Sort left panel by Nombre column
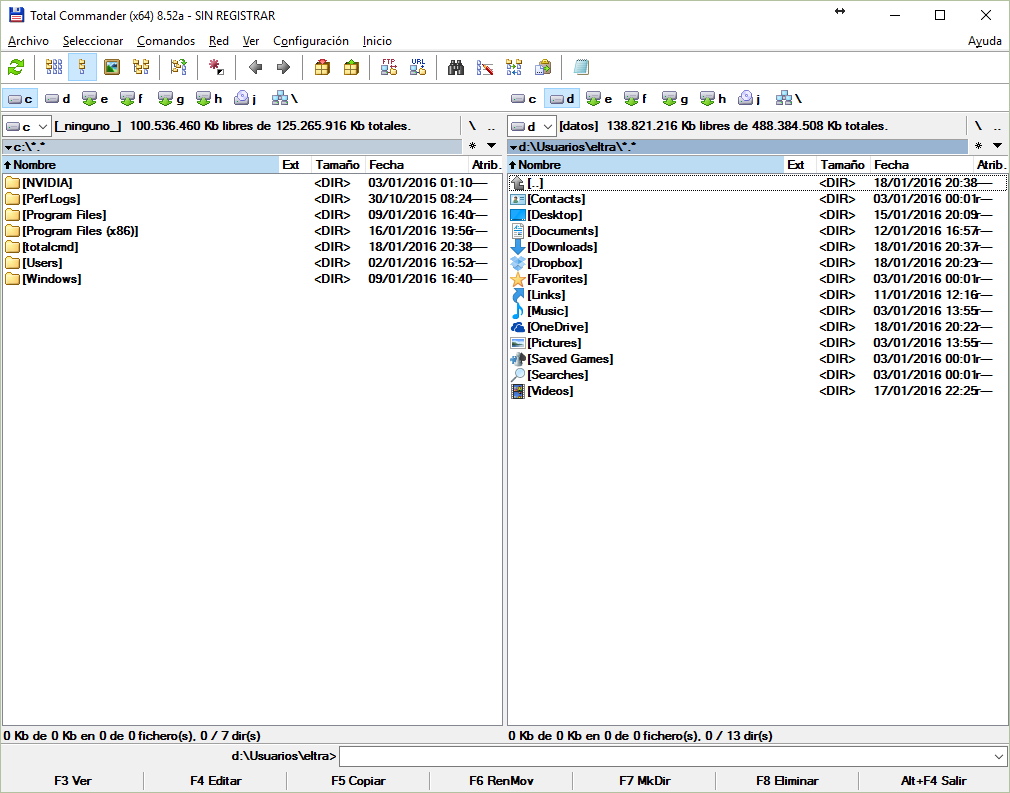 [140, 165]
